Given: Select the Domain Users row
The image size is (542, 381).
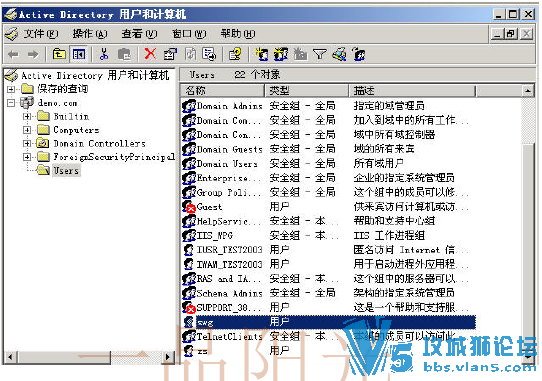Looking at the screenshot, I should (x=328, y=164).
